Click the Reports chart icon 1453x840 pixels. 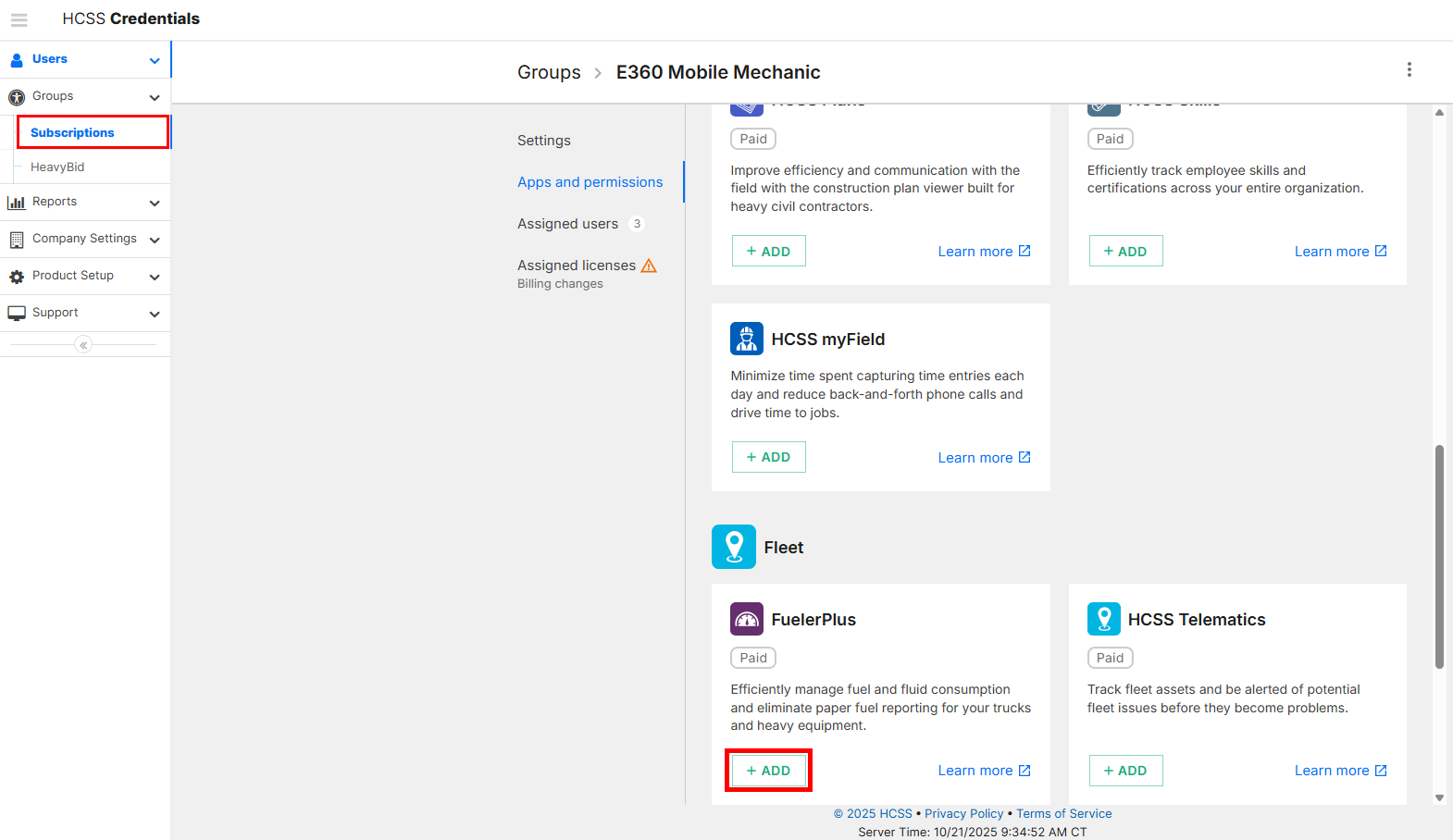pos(17,203)
